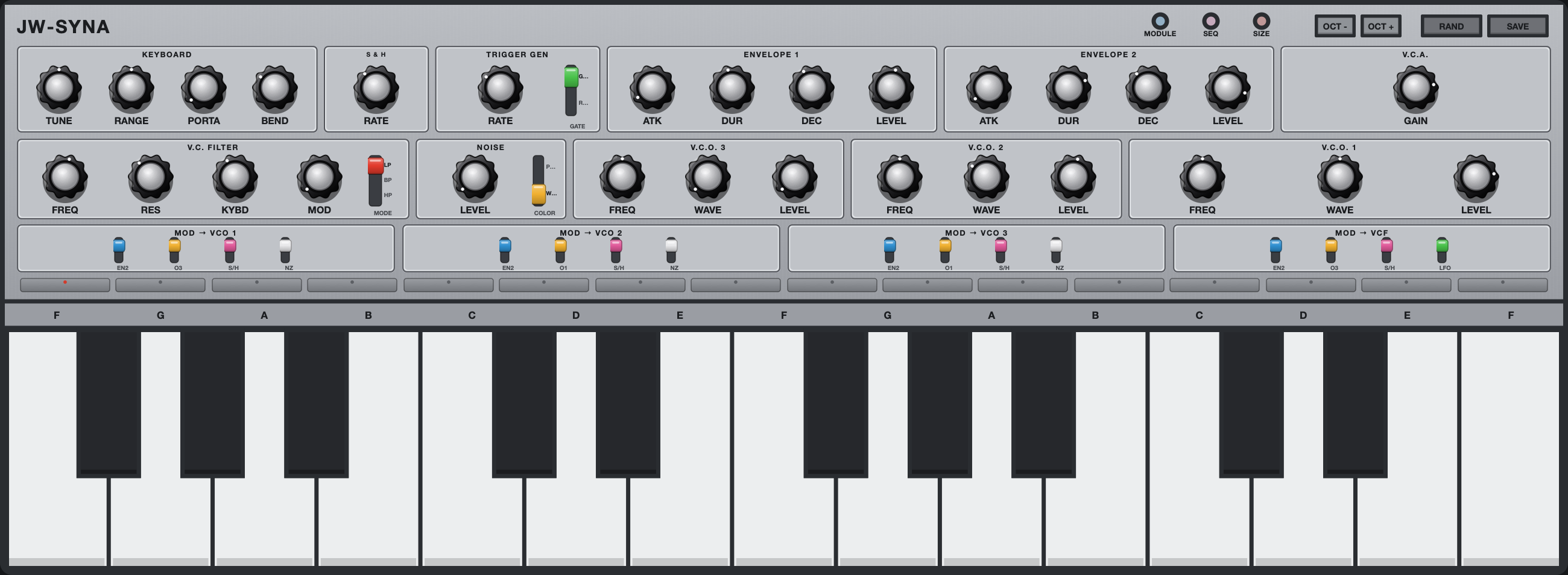Toggle the yellow noise COLOR switch
This screenshot has width=1568, height=575.
tap(538, 181)
